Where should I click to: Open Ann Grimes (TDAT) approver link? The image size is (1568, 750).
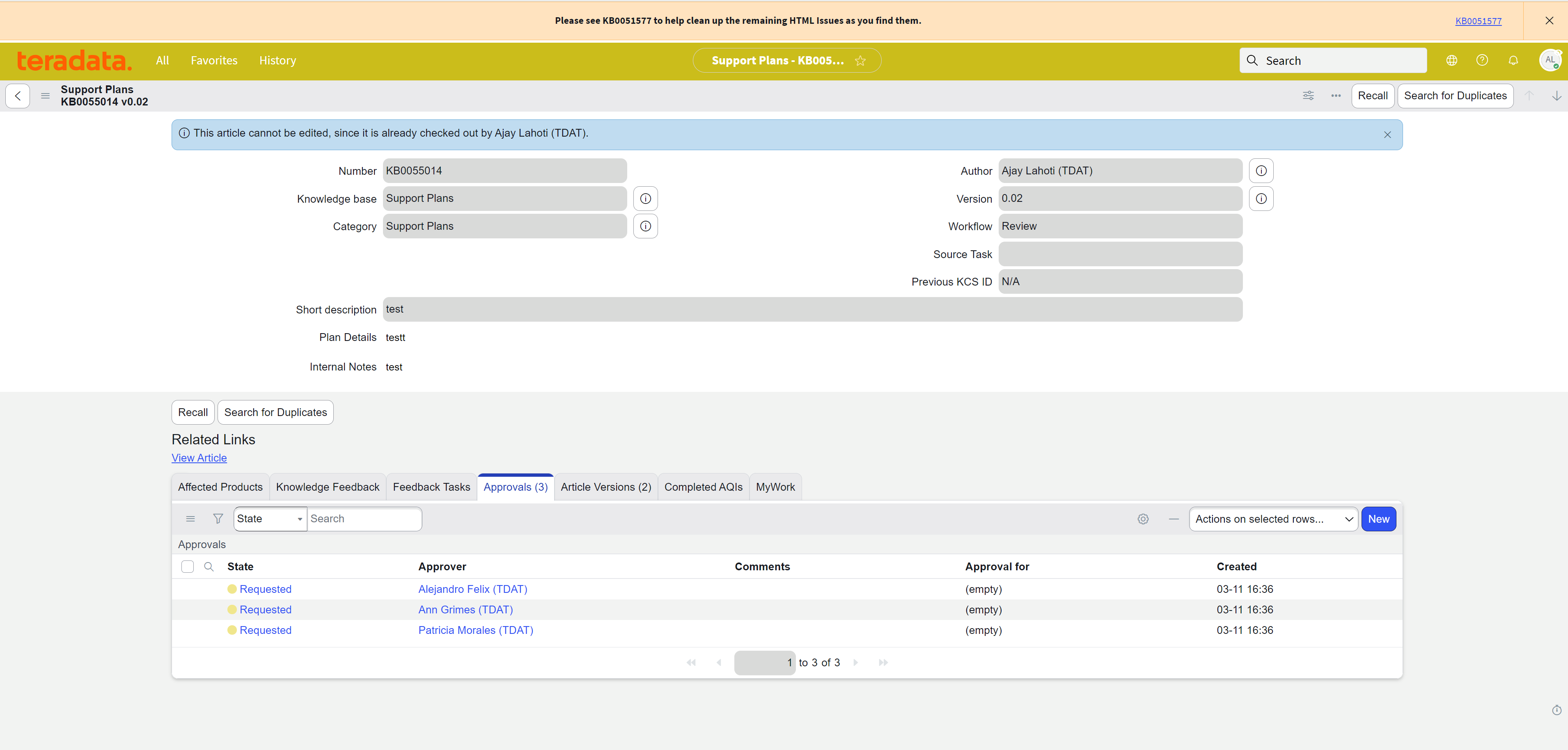coord(465,610)
